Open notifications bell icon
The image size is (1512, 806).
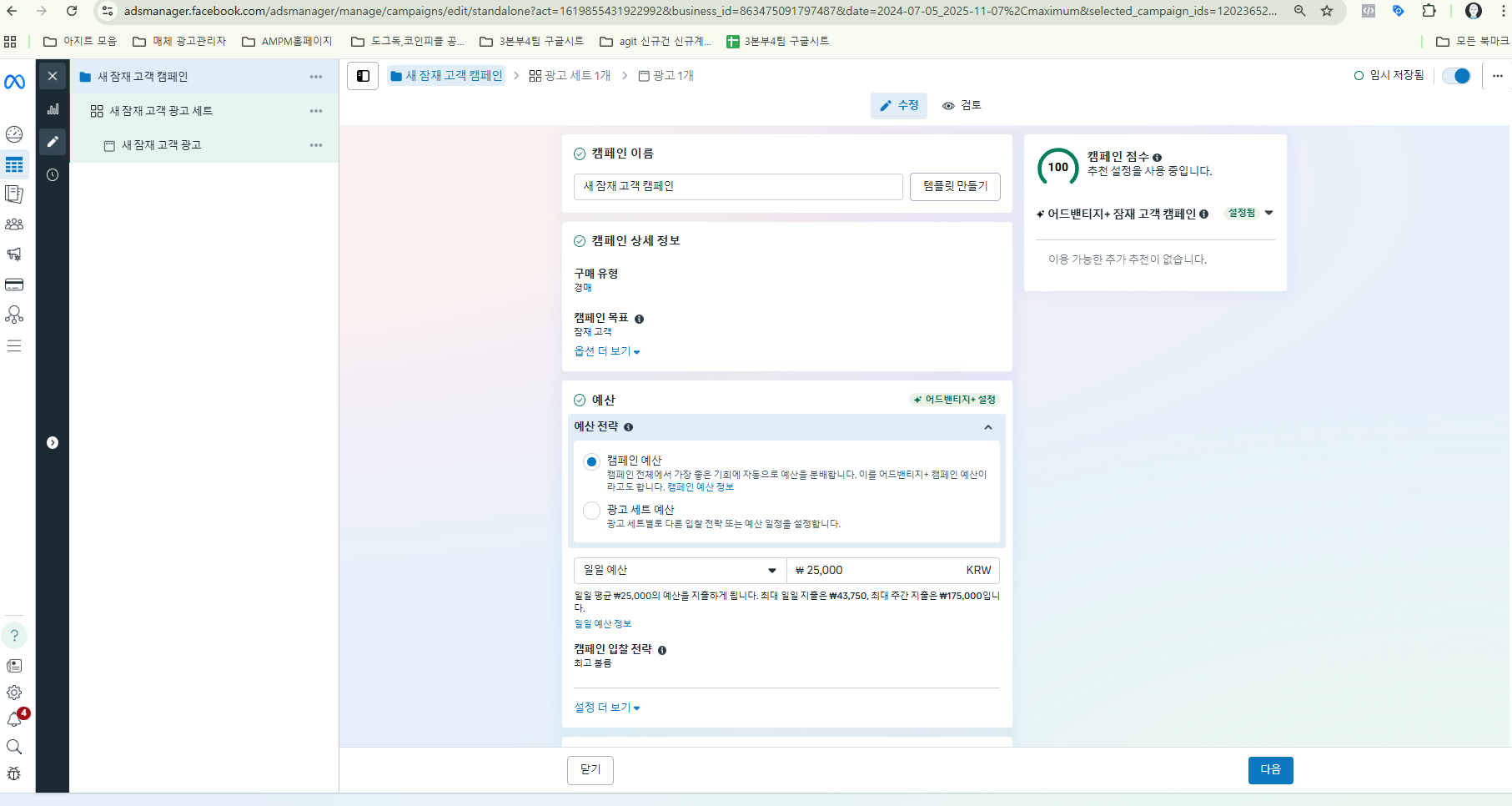14,719
